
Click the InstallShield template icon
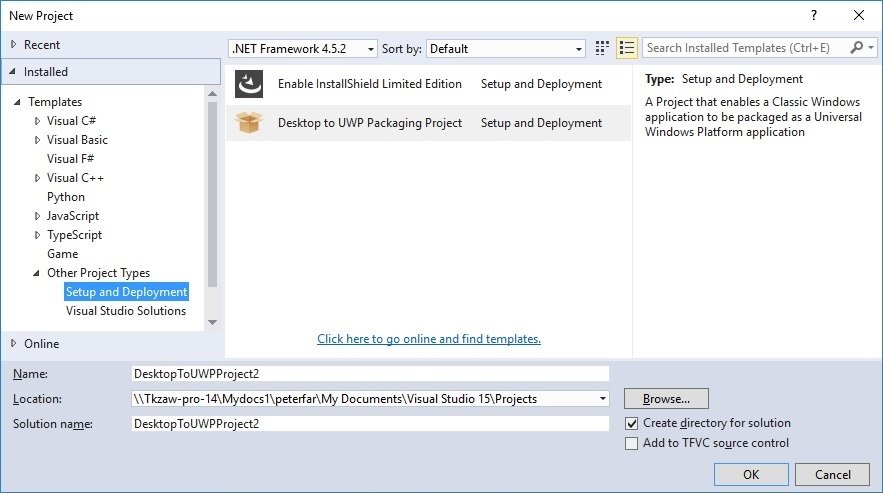[x=249, y=84]
